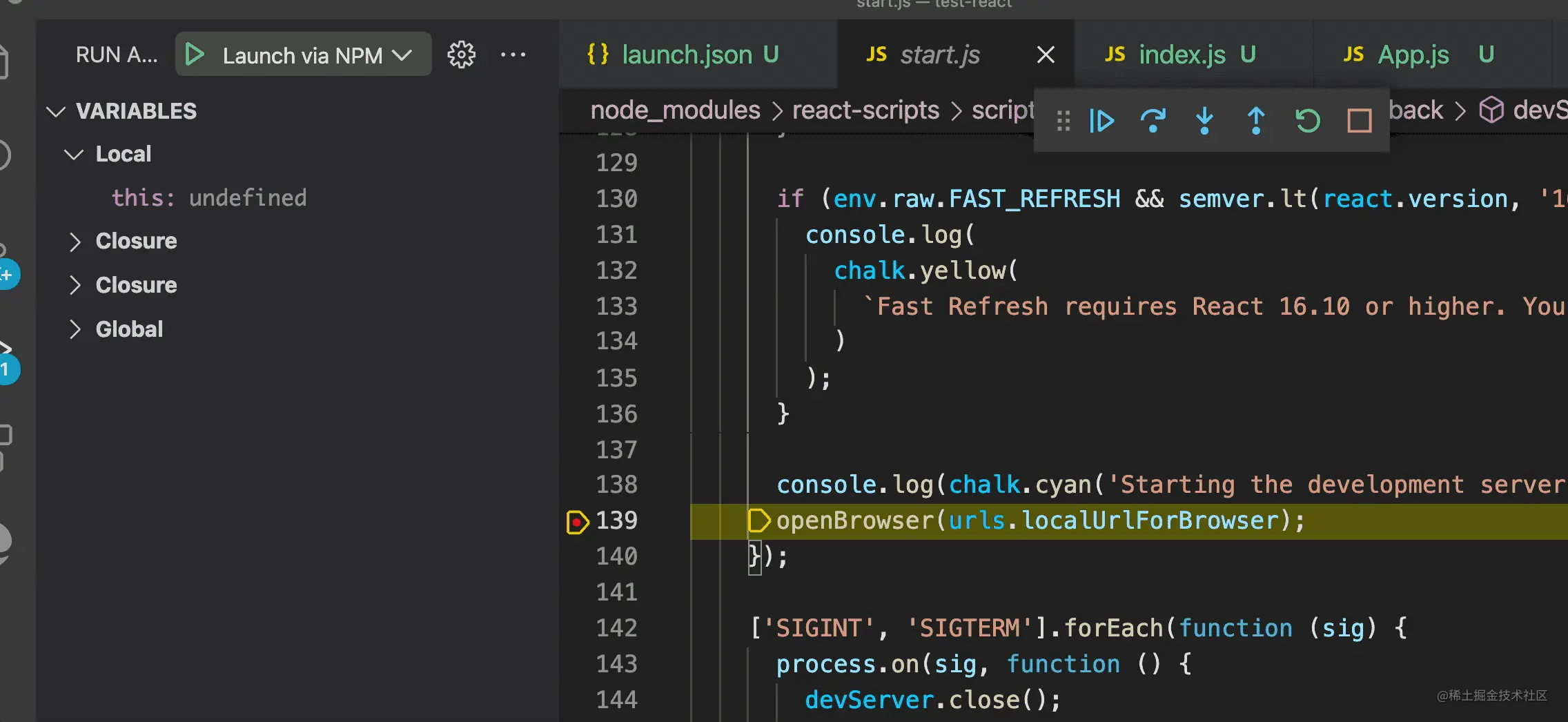Restart the debugging session
Screen dimensions: 1568x722
[x=1308, y=121]
